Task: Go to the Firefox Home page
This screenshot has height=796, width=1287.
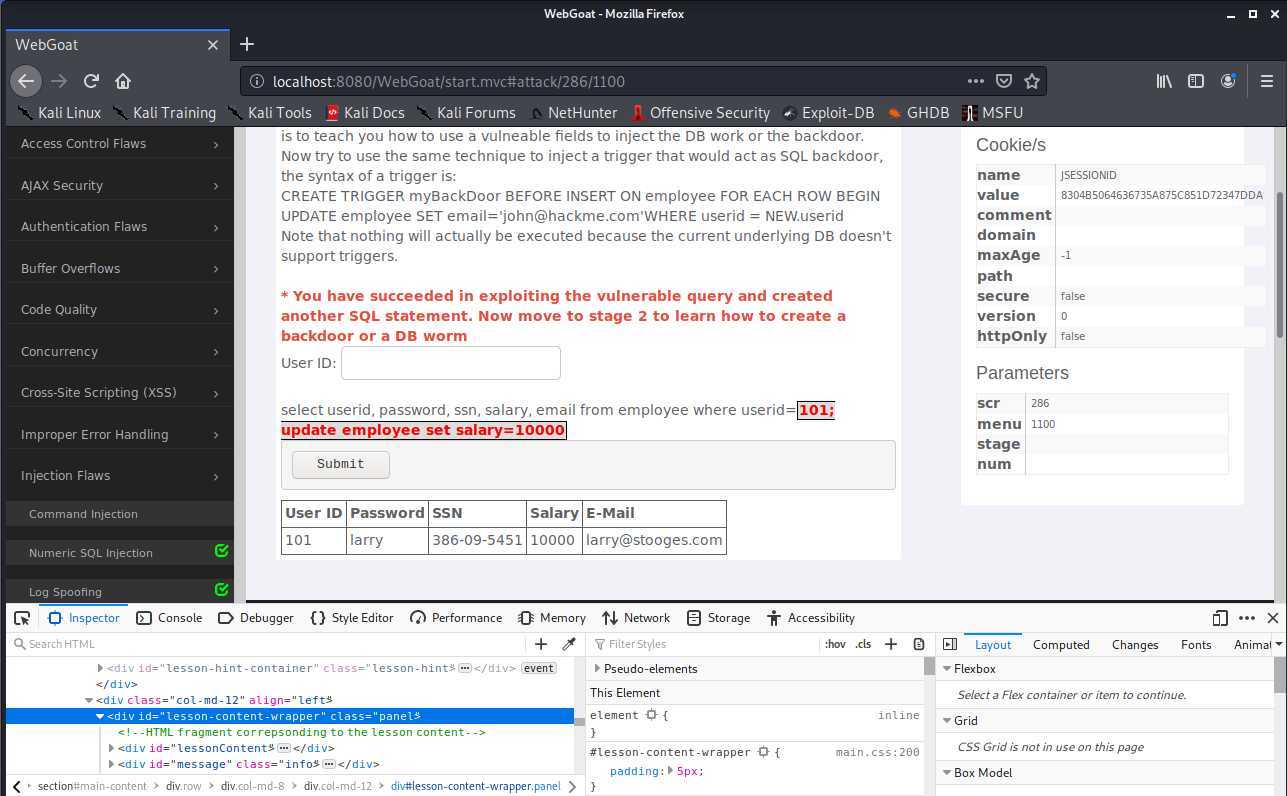Action: click(123, 81)
